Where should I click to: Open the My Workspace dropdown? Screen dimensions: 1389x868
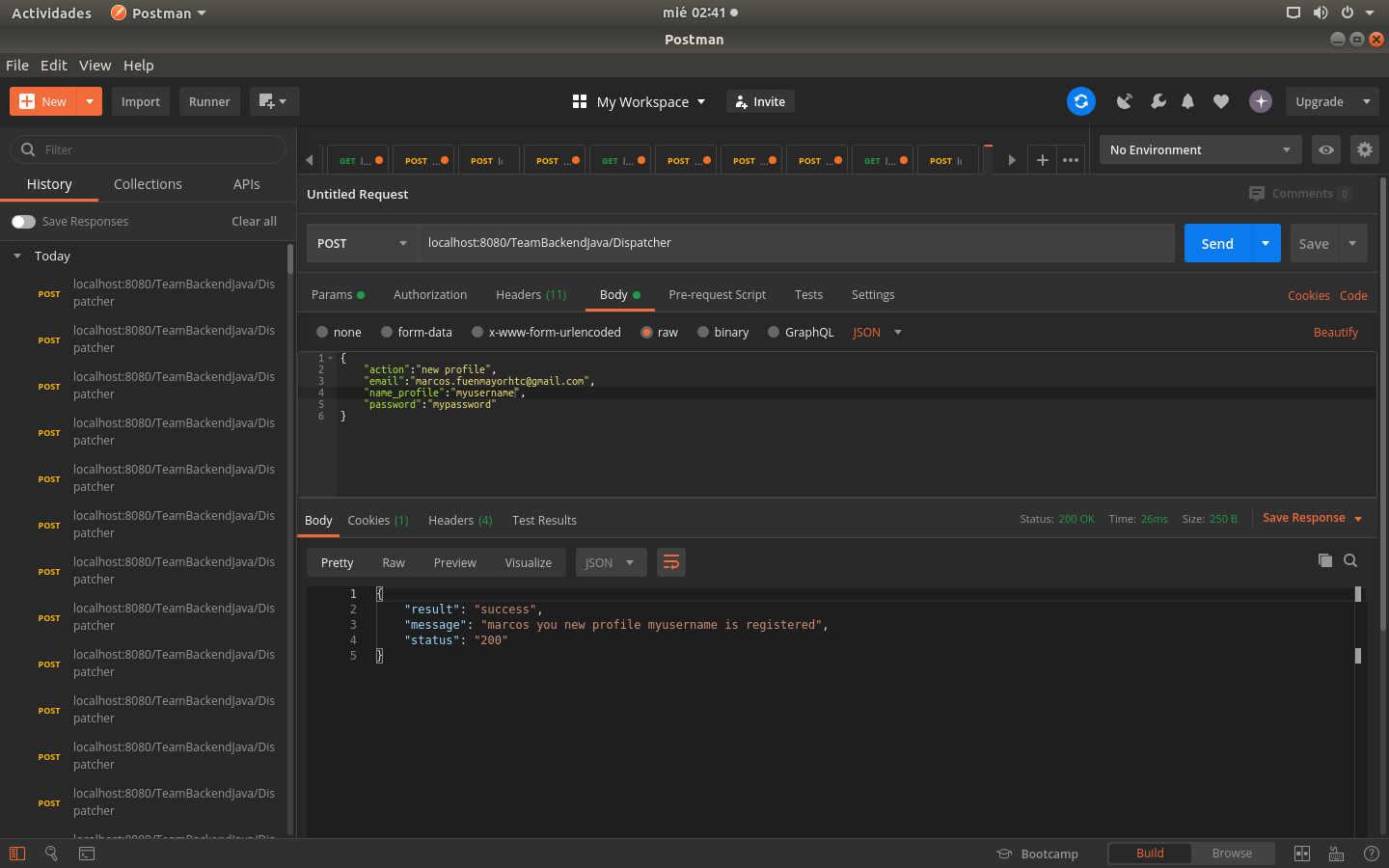click(x=640, y=101)
